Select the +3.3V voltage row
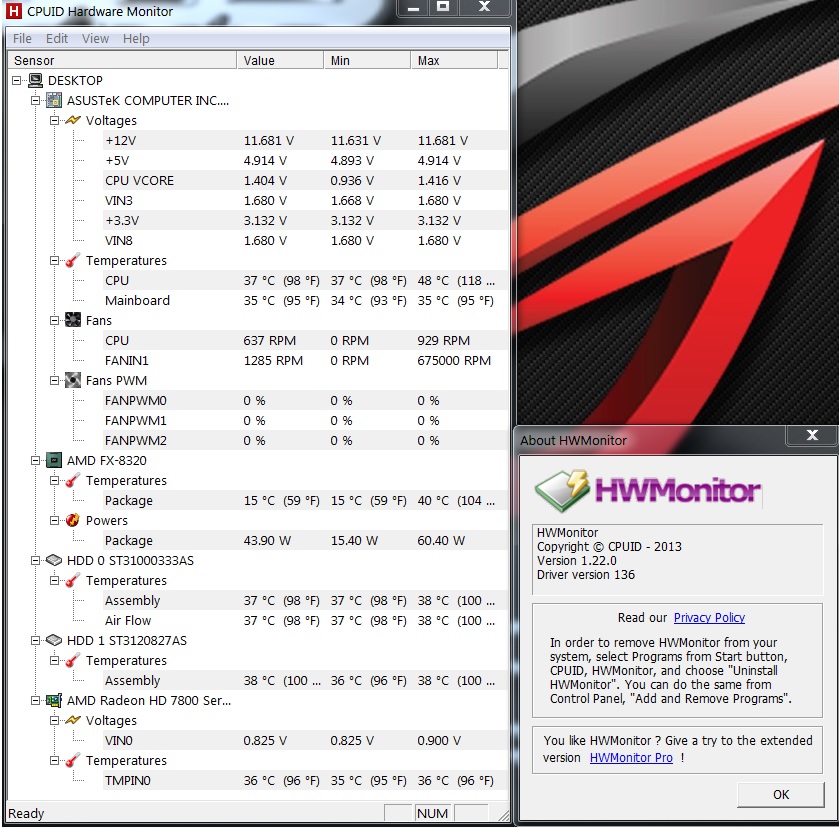This screenshot has height=828, width=839. 305,221
